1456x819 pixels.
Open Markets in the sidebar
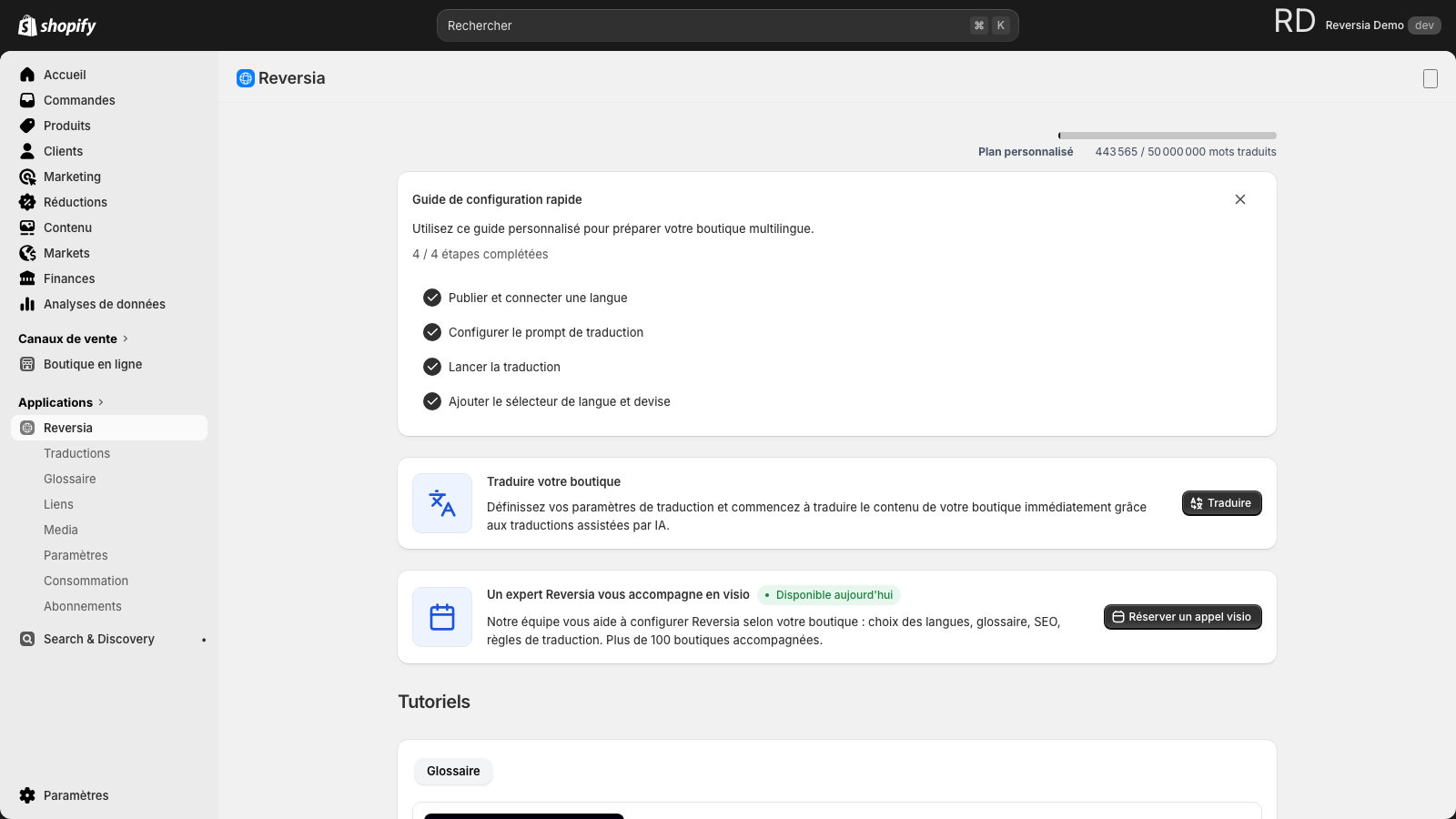pos(109,253)
